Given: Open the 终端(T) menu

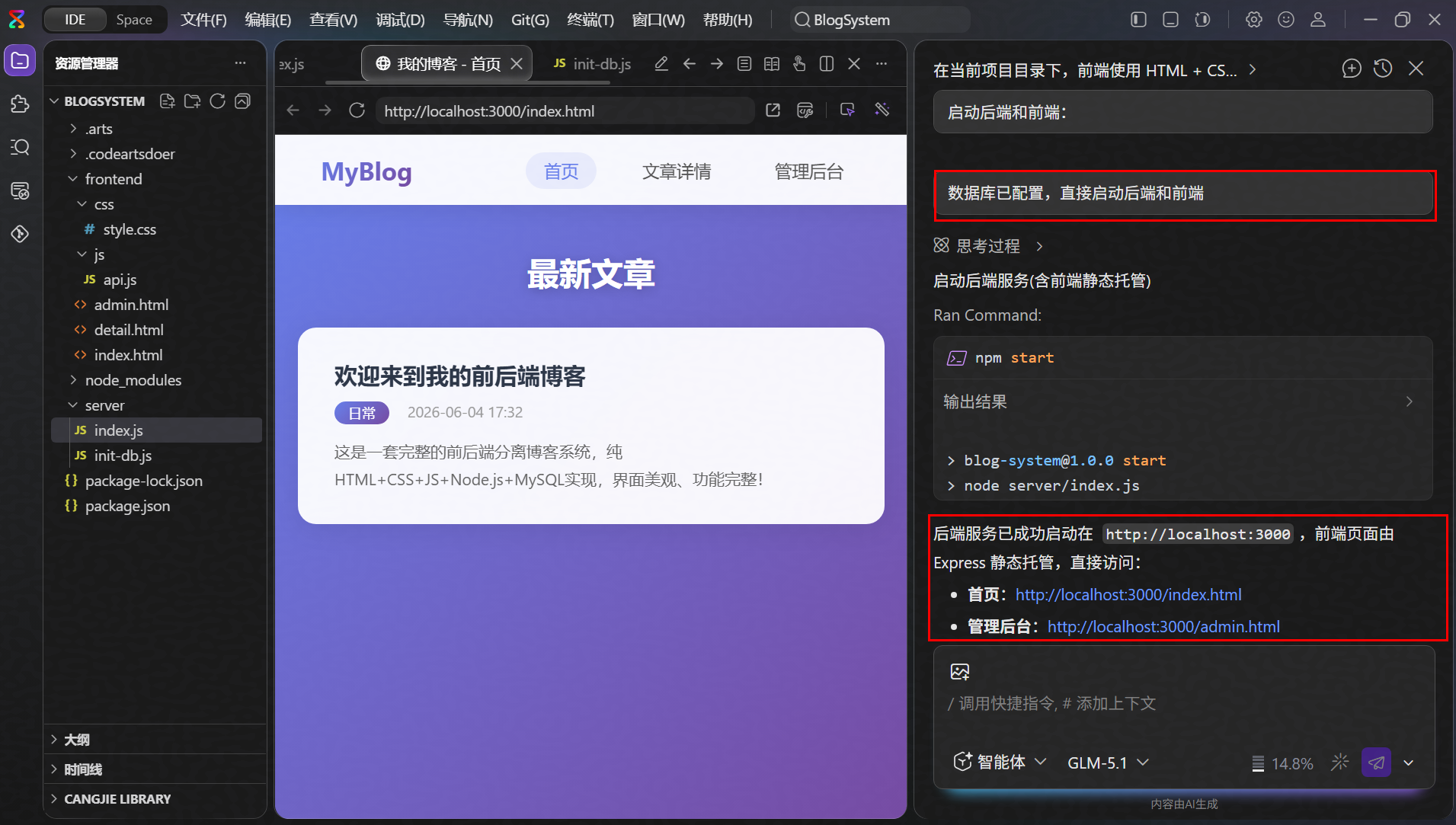Looking at the screenshot, I should point(590,20).
